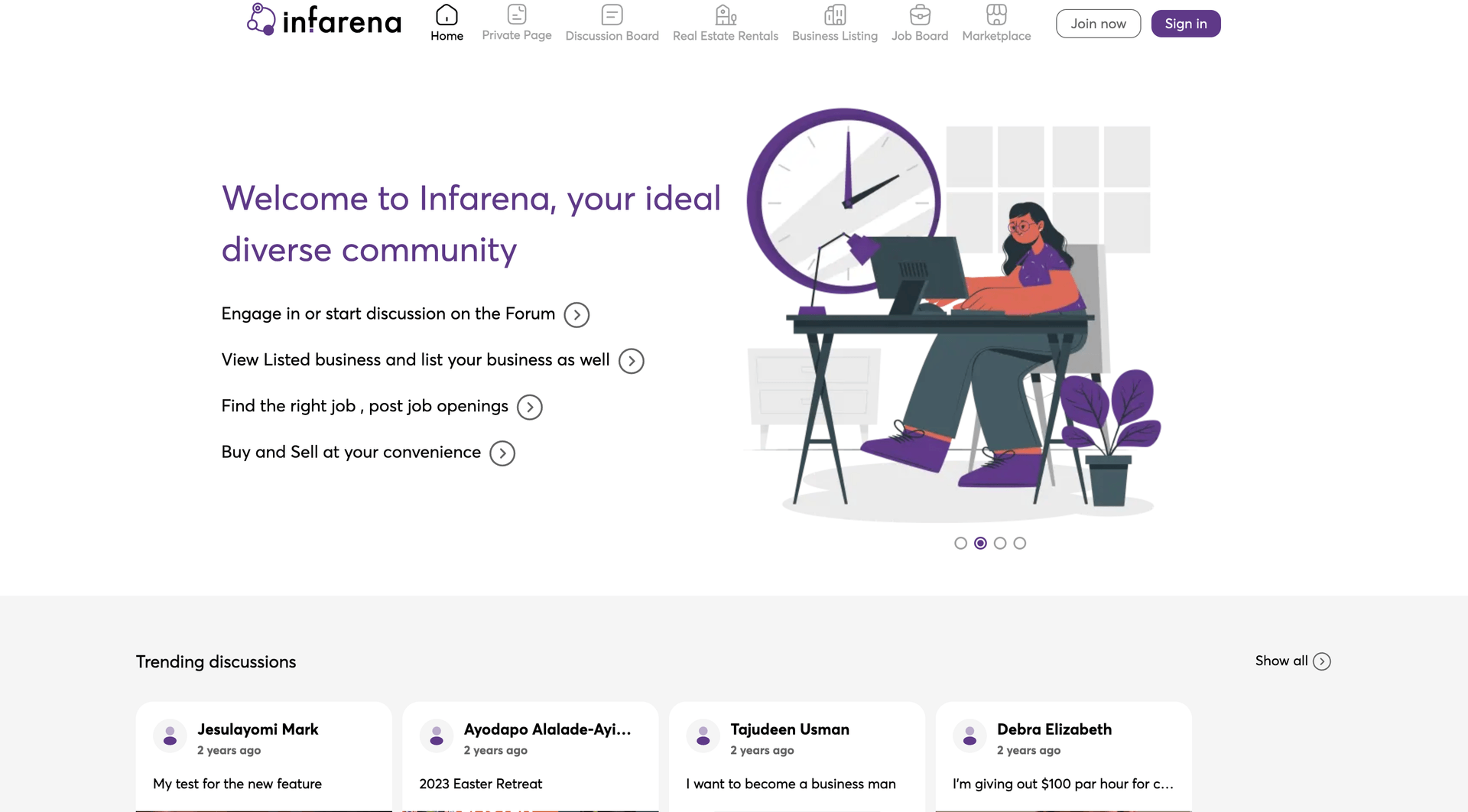Screen dimensions: 1468x812
Task: Click the Real Estate Rentals building icon
Action: tap(726, 15)
